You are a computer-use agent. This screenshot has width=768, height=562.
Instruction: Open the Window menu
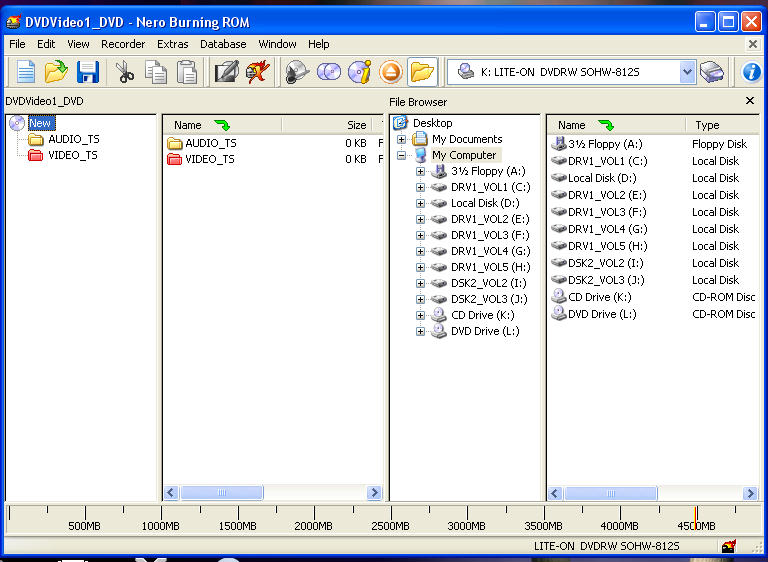click(x=277, y=44)
